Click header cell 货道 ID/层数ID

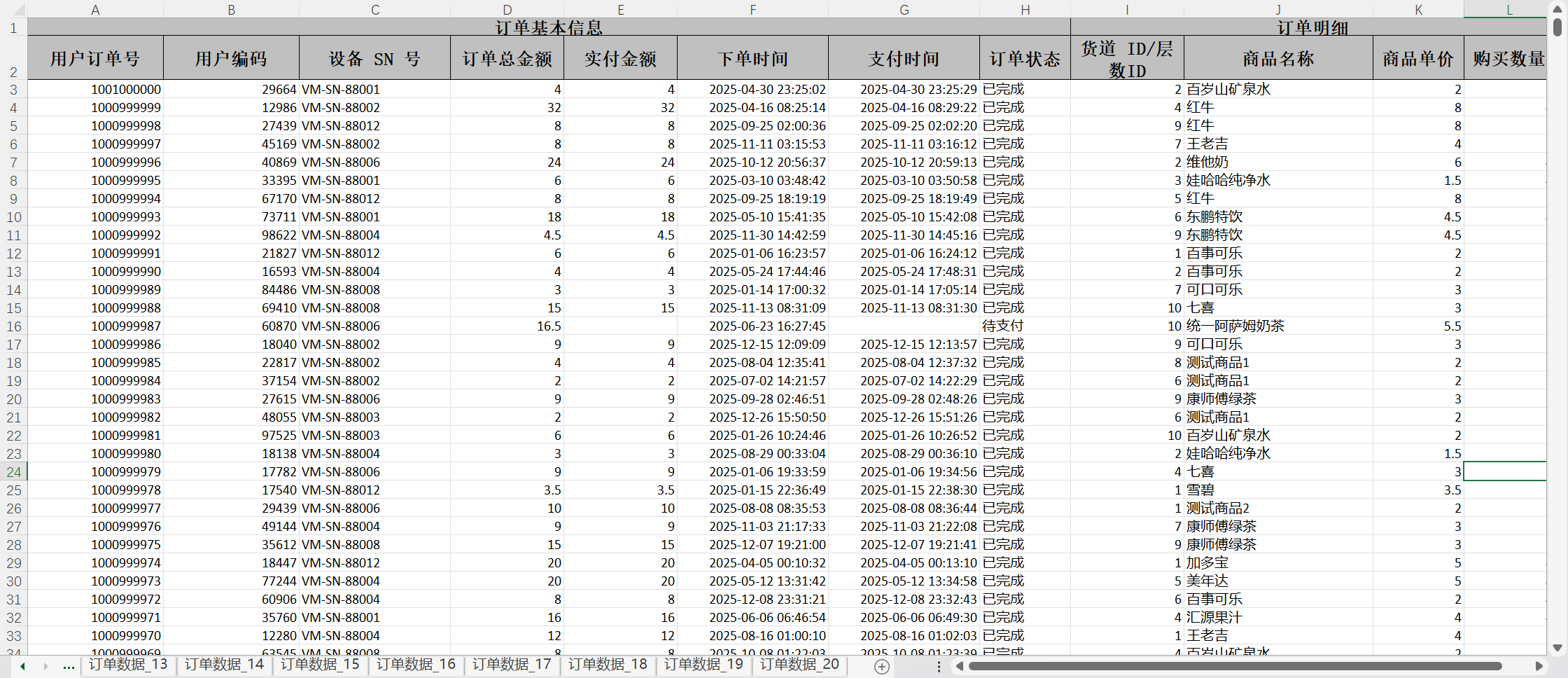tap(1128, 58)
